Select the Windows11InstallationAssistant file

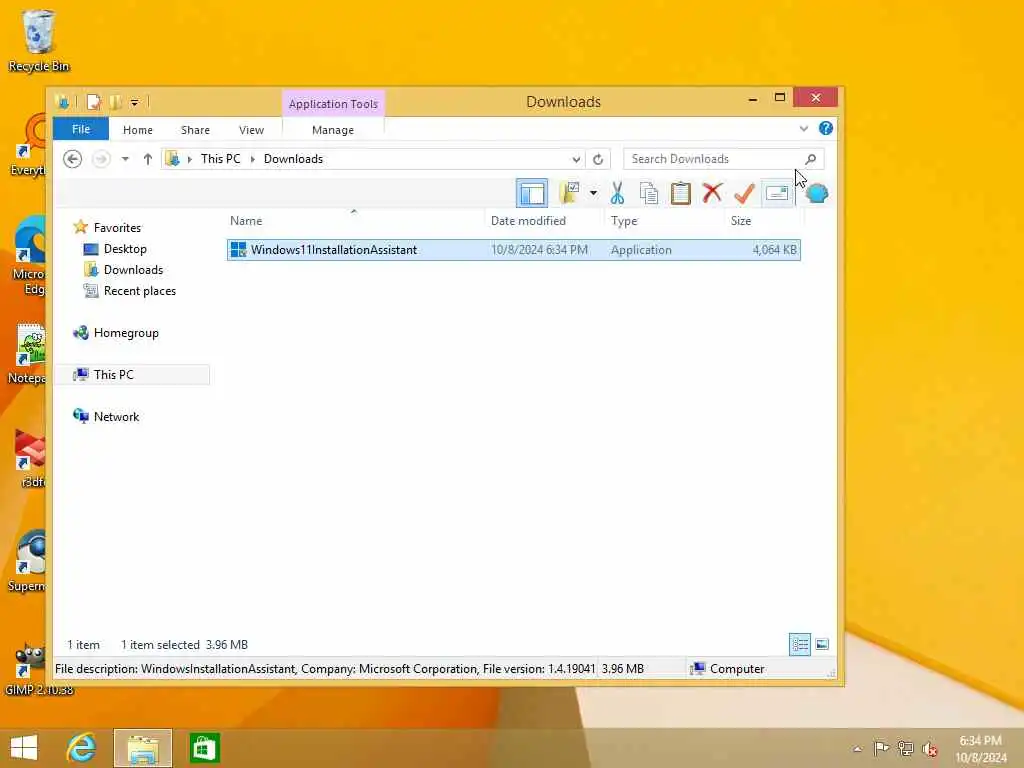514,250
